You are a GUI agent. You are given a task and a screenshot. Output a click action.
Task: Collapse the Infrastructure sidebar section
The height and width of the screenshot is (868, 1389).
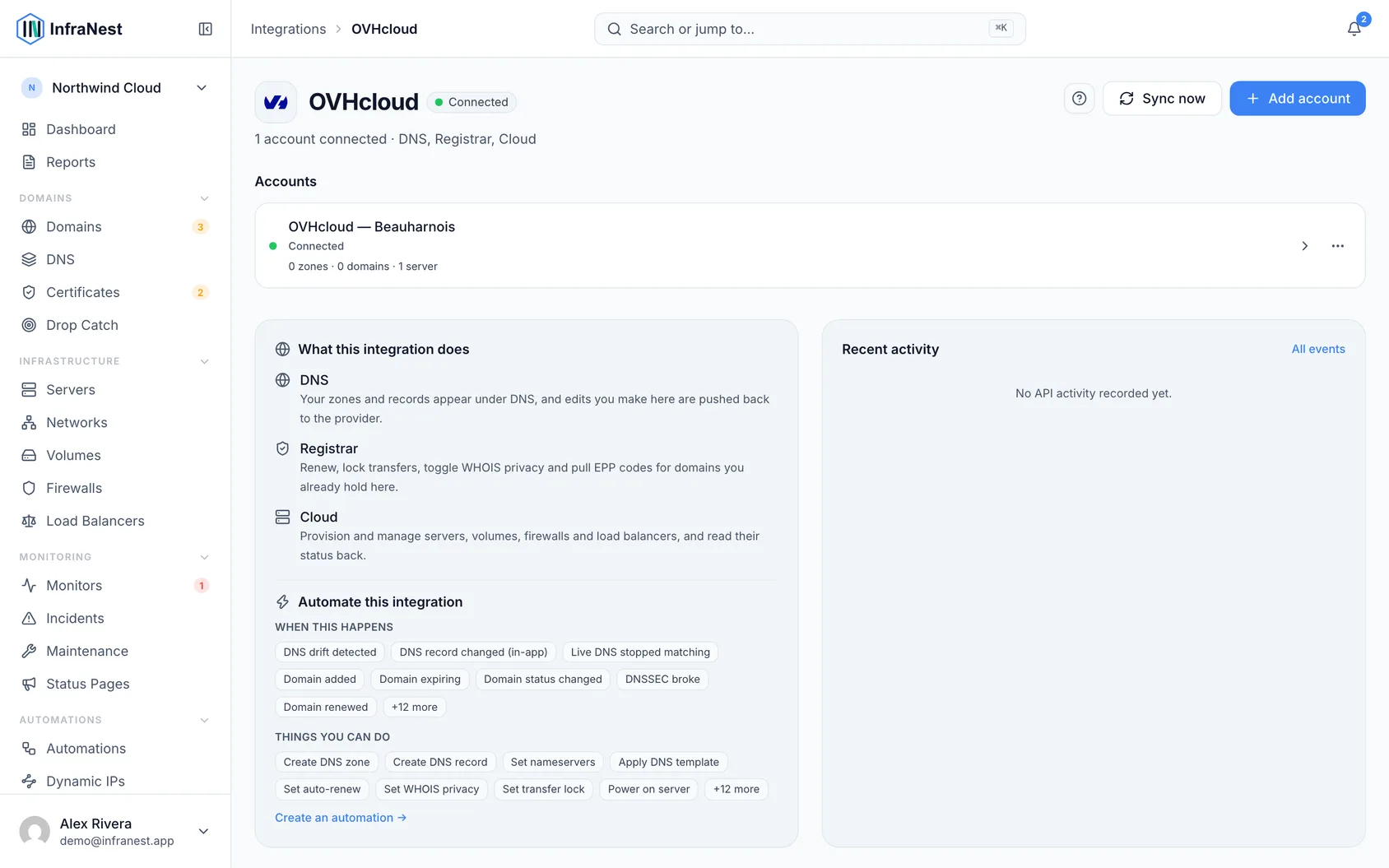205,361
